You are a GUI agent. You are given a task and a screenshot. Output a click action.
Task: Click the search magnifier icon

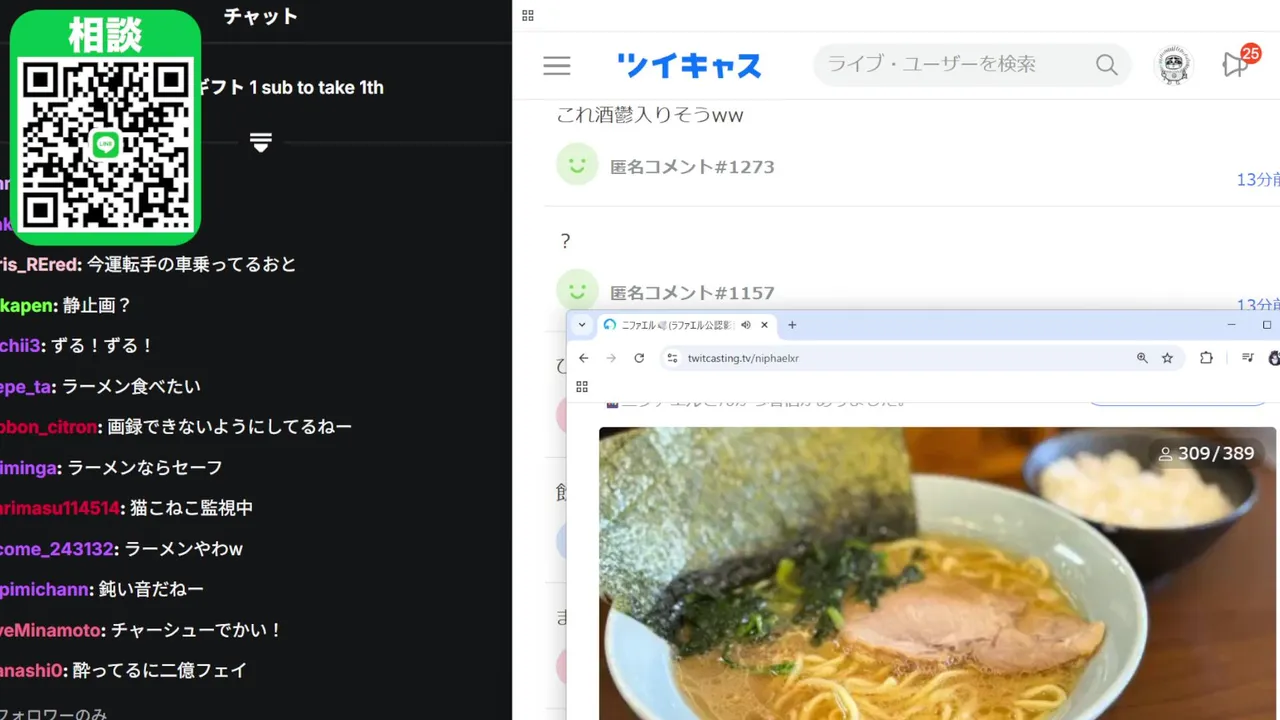coord(1106,65)
